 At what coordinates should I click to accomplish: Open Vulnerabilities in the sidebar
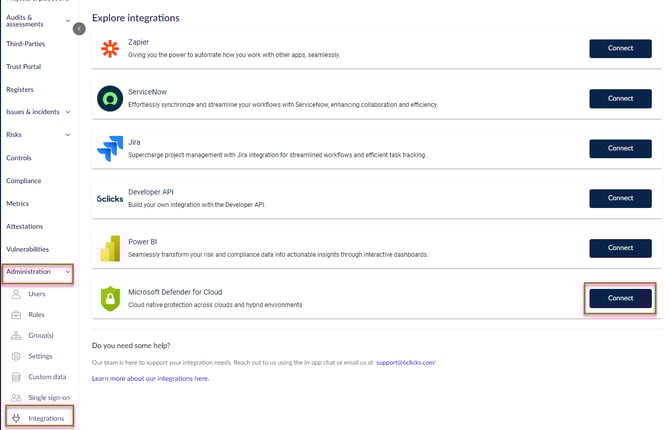coord(27,249)
